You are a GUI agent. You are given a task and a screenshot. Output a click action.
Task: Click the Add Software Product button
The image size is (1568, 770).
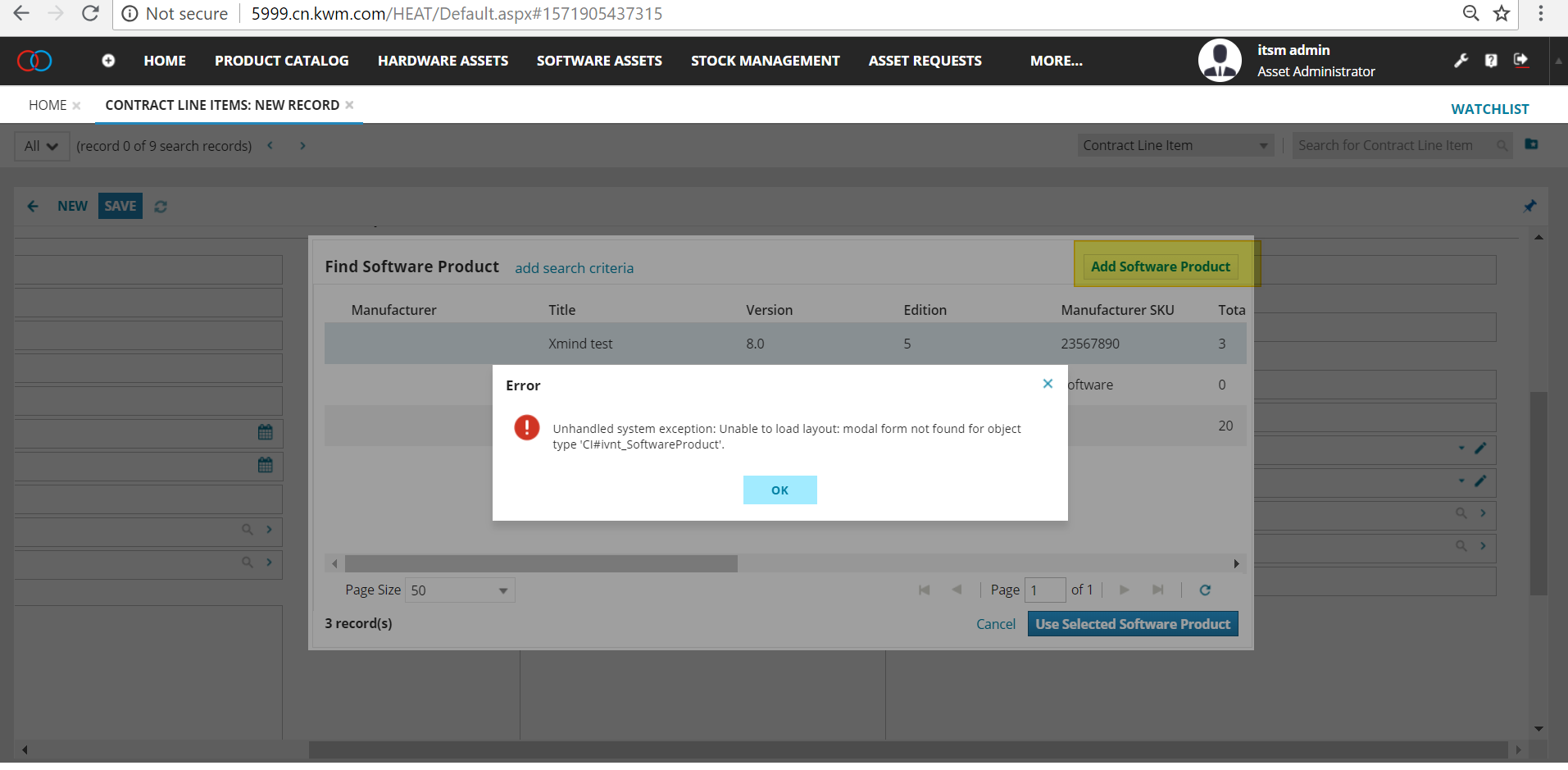point(1160,267)
